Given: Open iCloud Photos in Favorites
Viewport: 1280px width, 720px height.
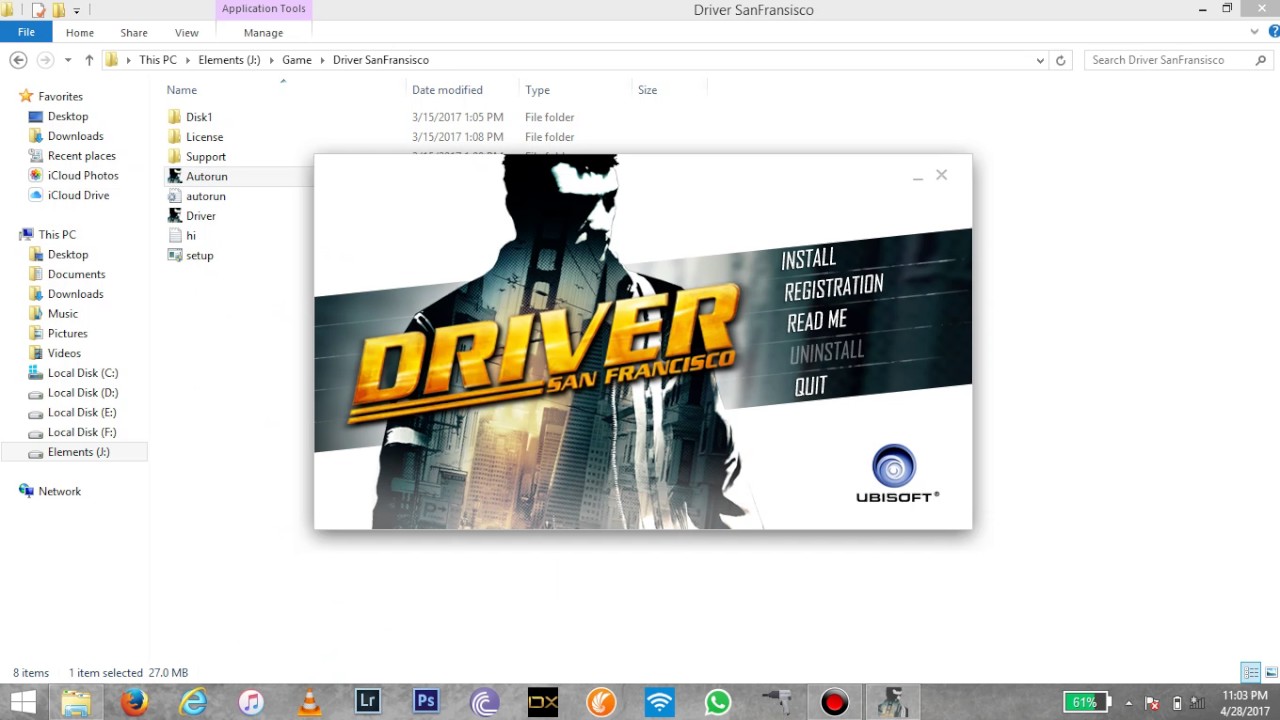Looking at the screenshot, I should pos(83,176).
